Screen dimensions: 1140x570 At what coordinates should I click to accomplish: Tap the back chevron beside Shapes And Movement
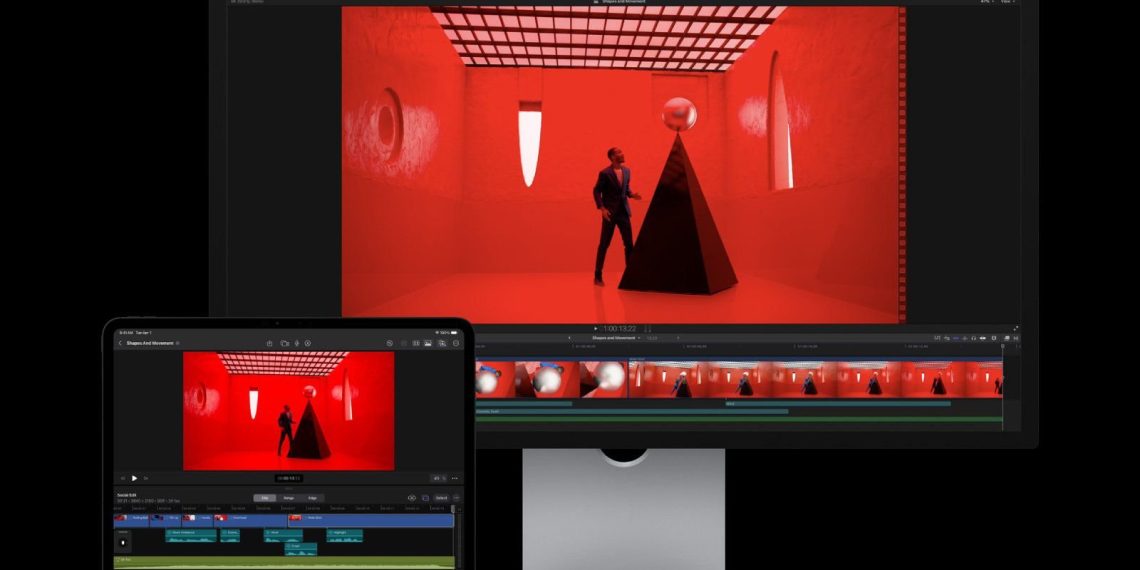click(120, 343)
